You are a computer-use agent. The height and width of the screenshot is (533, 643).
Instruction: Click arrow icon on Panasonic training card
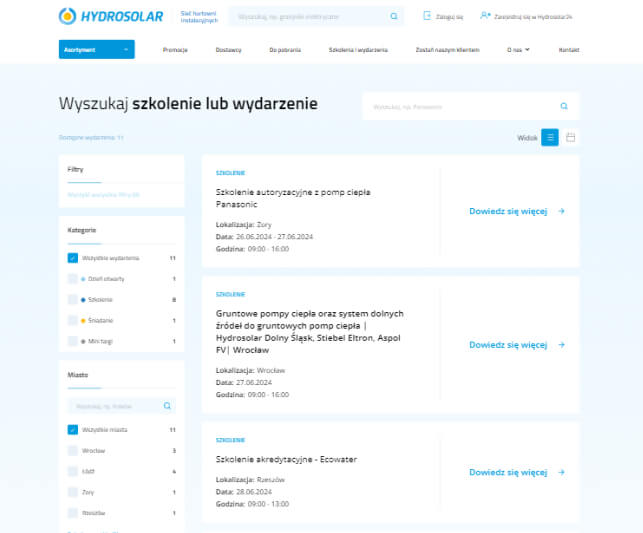tap(561, 211)
